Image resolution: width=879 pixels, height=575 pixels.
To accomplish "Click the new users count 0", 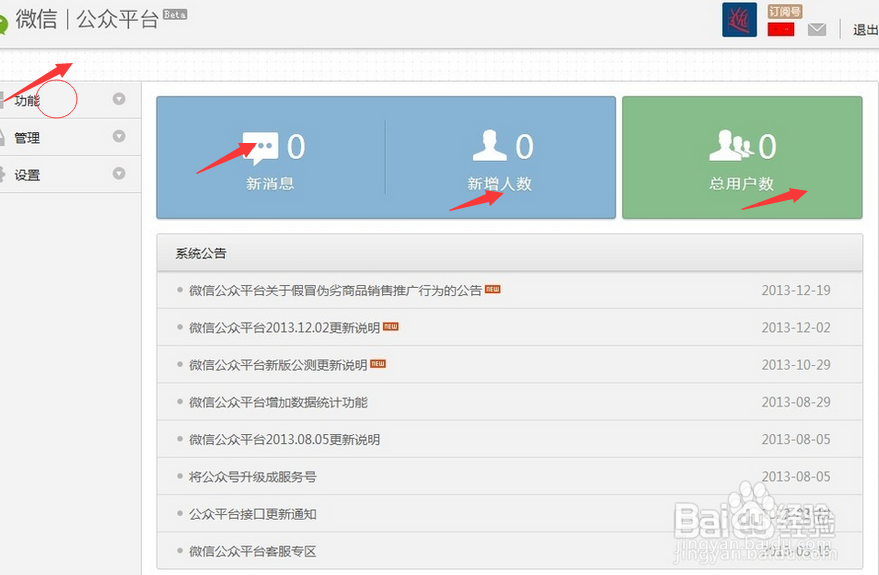I will tap(524, 147).
